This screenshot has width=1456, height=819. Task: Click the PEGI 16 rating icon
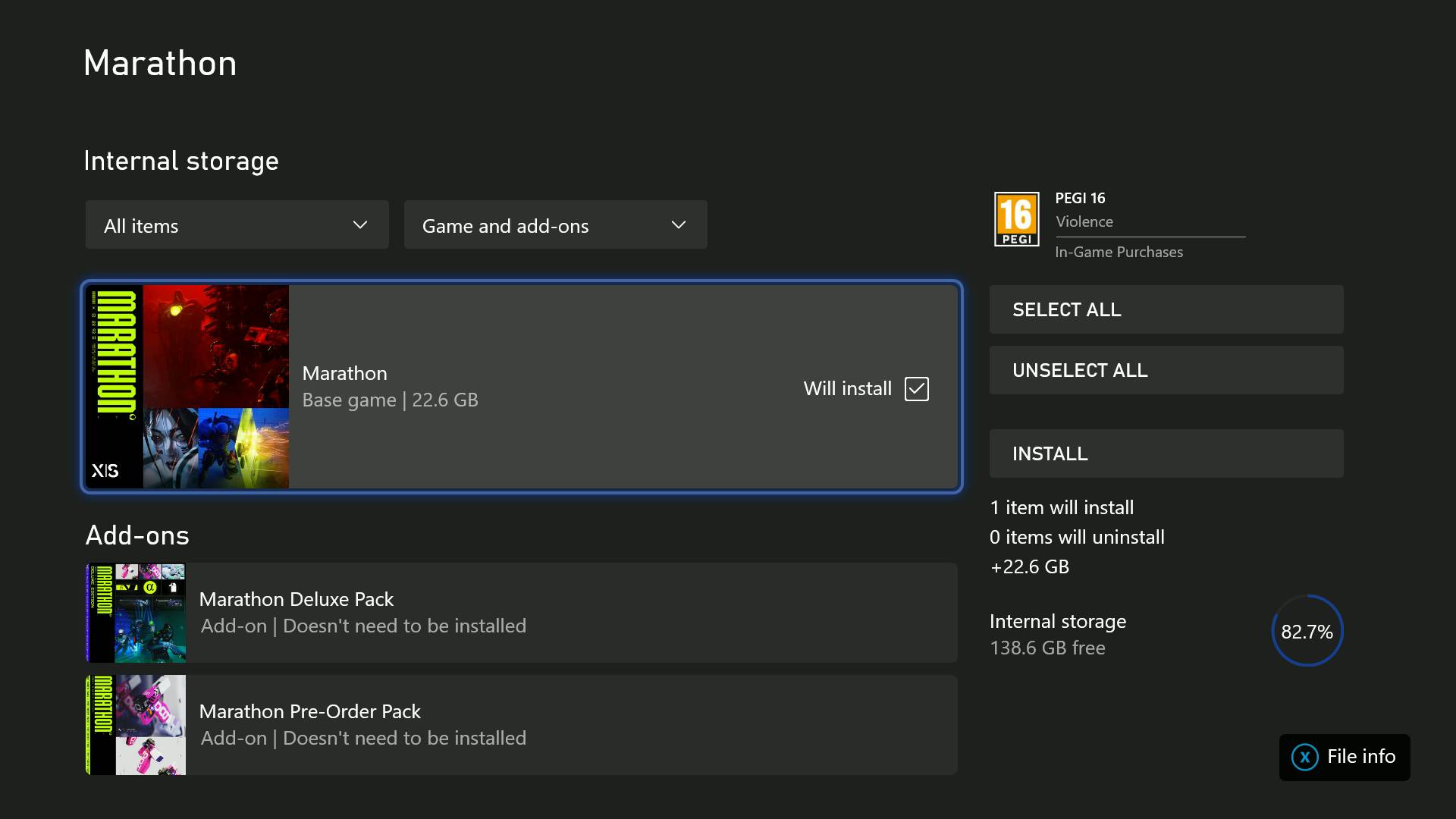click(1017, 218)
